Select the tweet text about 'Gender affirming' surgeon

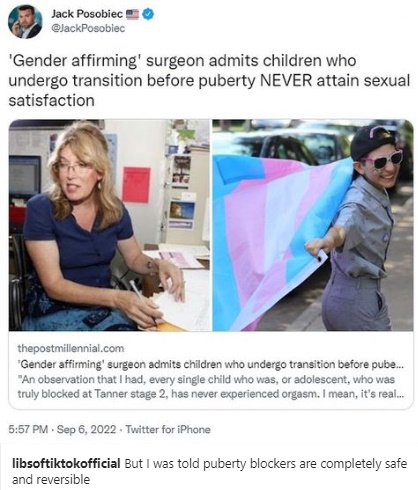(209, 80)
